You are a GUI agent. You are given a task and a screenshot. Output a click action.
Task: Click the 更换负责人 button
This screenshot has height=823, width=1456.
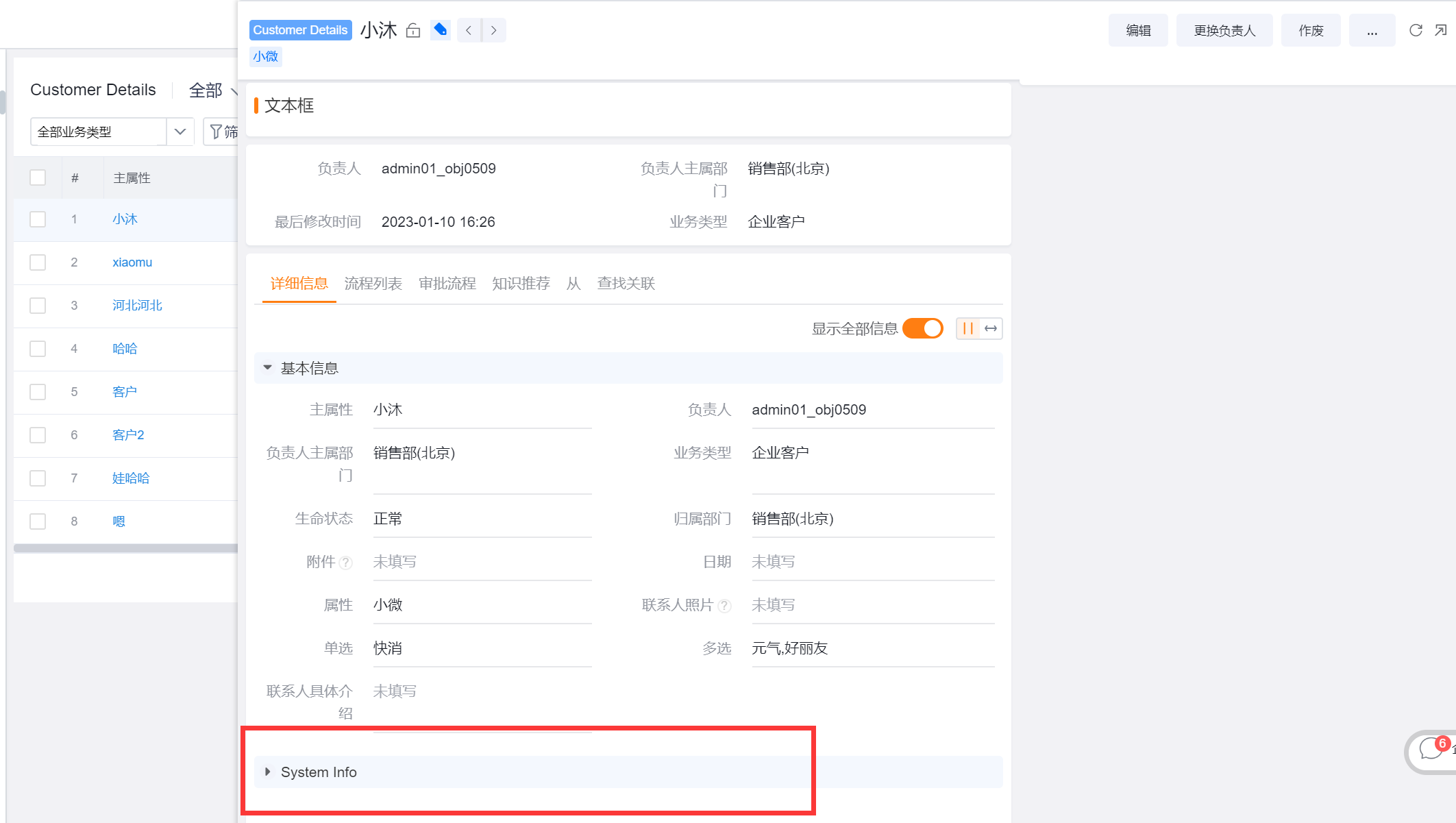tap(1224, 30)
